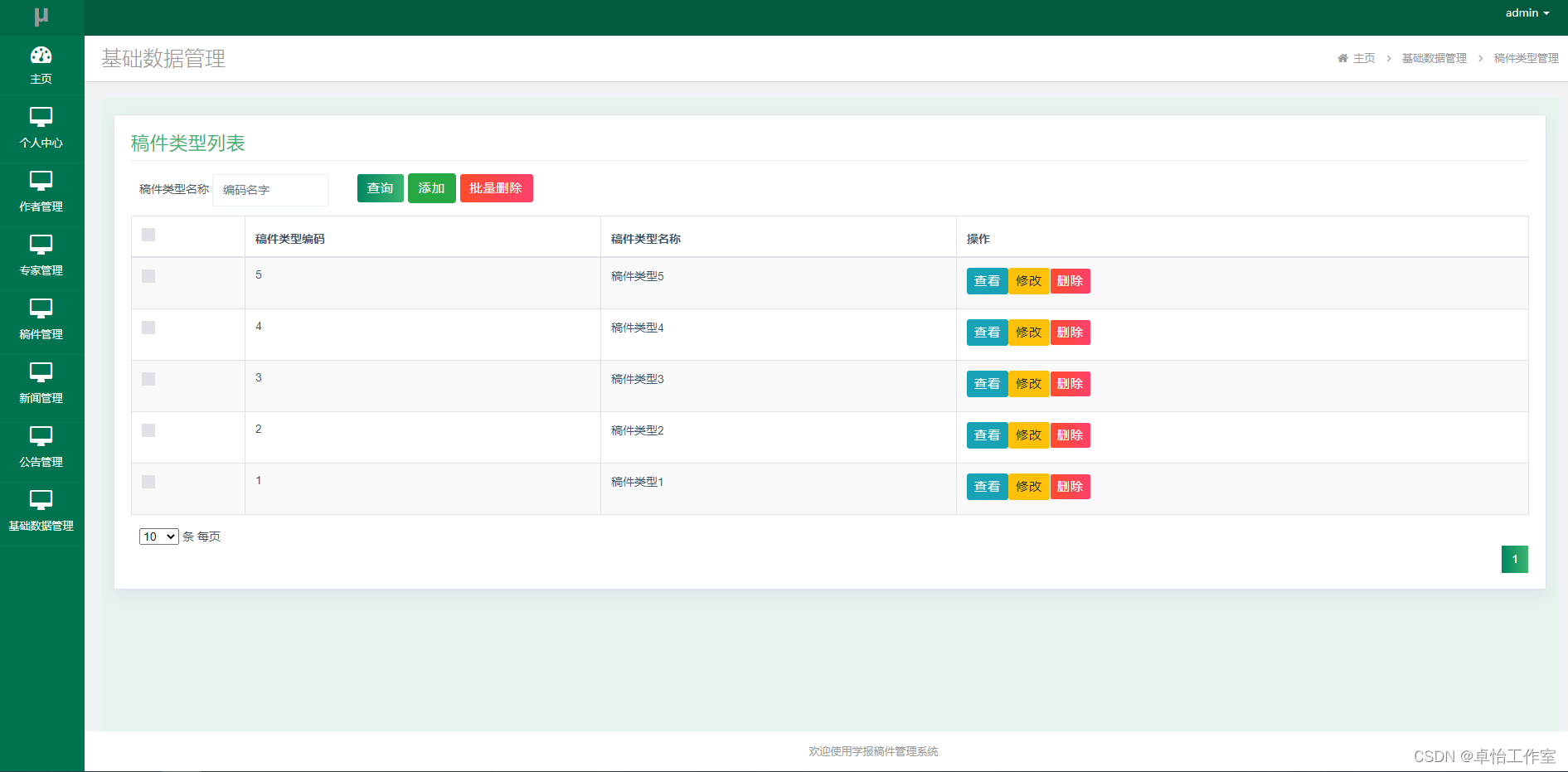Delete 稿件类型1 using 删除 button
This screenshot has width=1568, height=772.
pyautogui.click(x=1070, y=487)
